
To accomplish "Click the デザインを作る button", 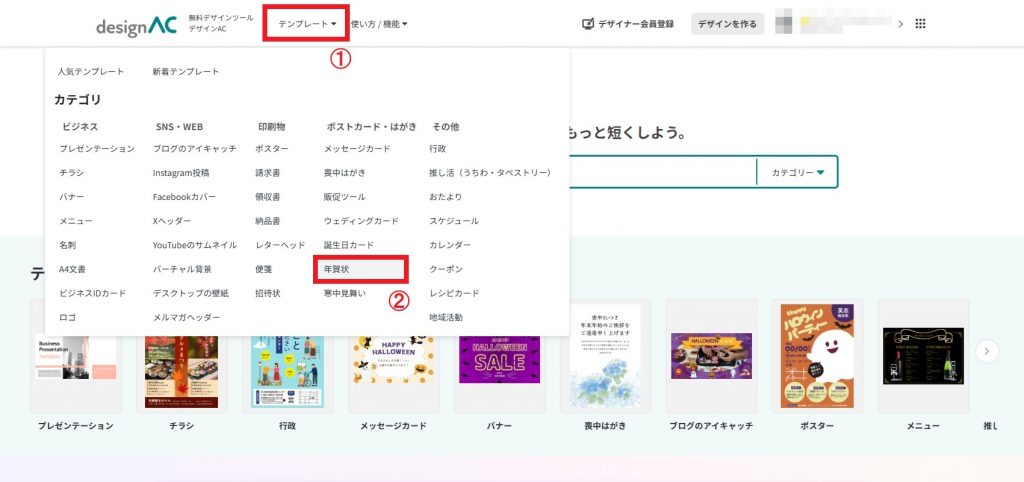I will pyautogui.click(x=728, y=24).
